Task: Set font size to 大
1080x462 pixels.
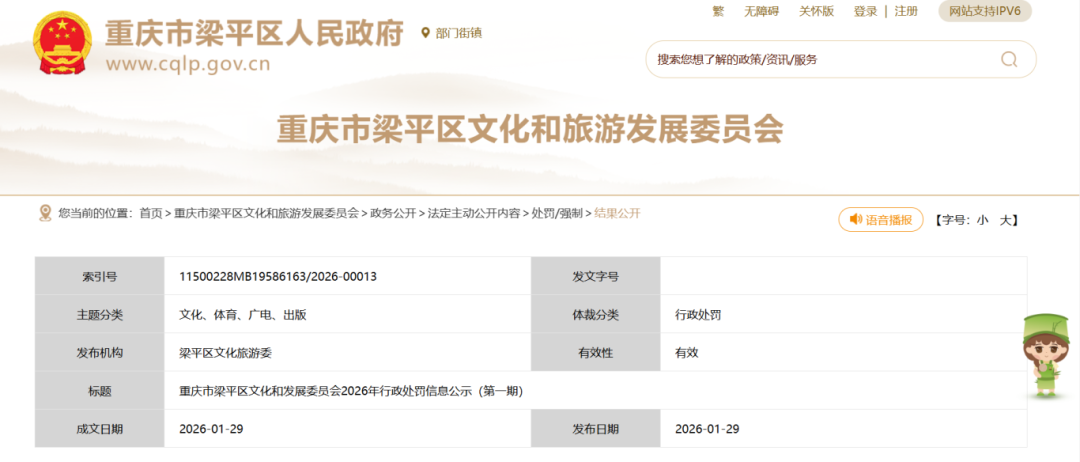Action: point(1008,220)
